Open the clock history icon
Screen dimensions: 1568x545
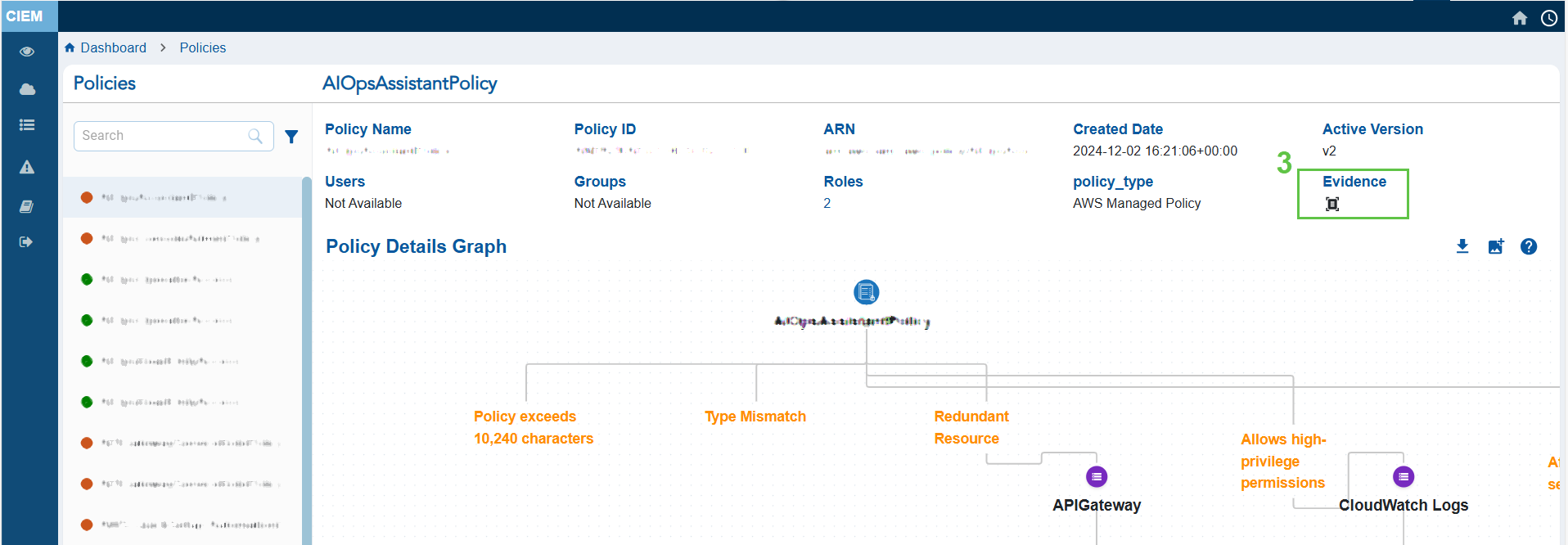coord(1549,18)
